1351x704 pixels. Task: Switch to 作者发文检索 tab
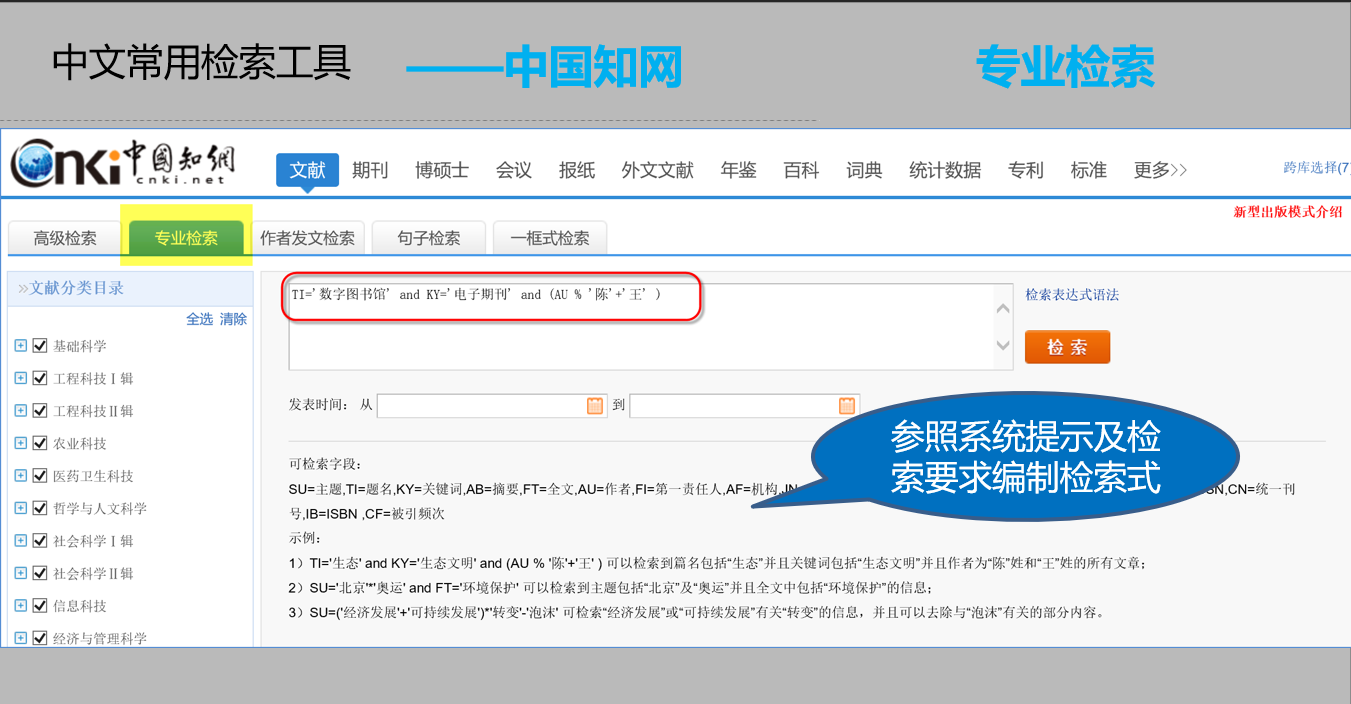pyautogui.click(x=308, y=238)
